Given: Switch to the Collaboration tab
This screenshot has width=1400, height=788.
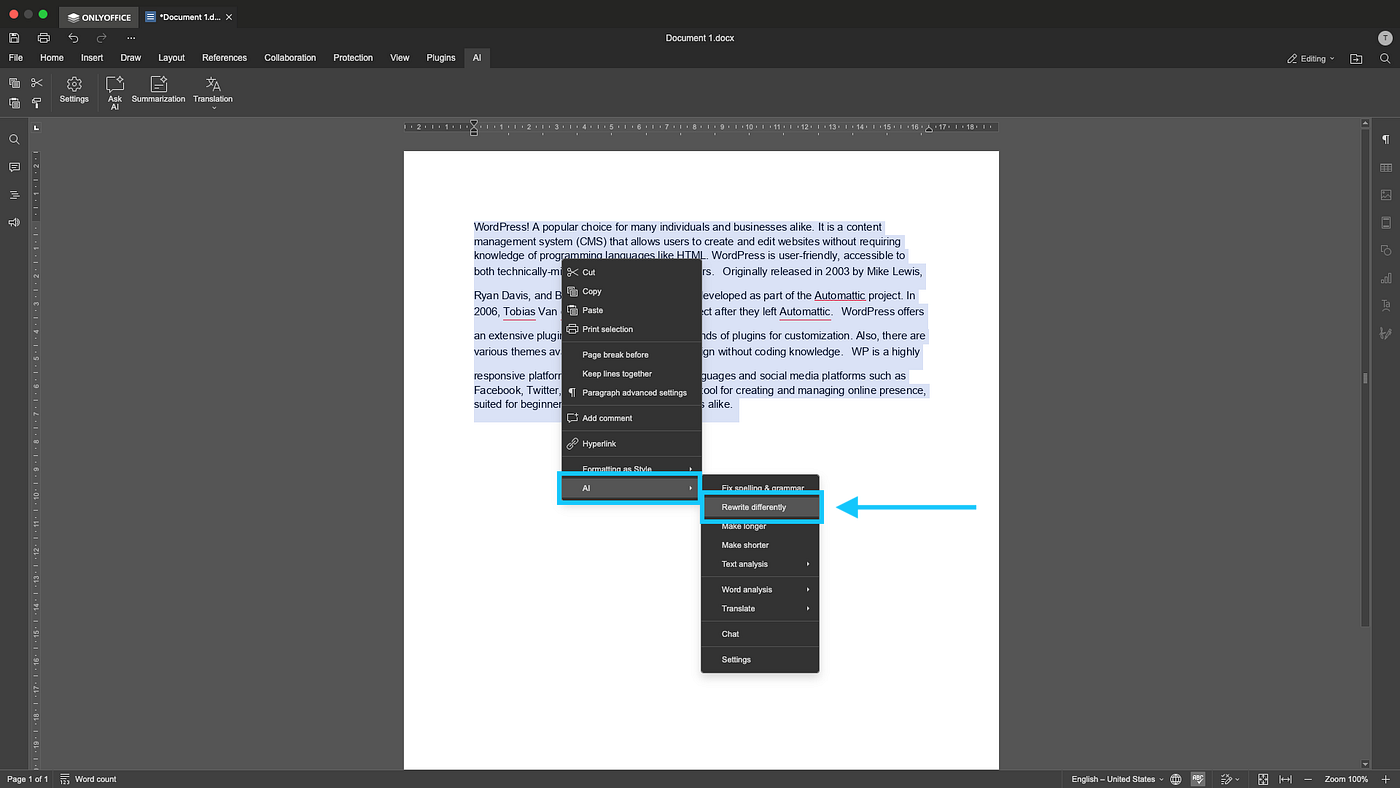Looking at the screenshot, I should pyautogui.click(x=290, y=58).
